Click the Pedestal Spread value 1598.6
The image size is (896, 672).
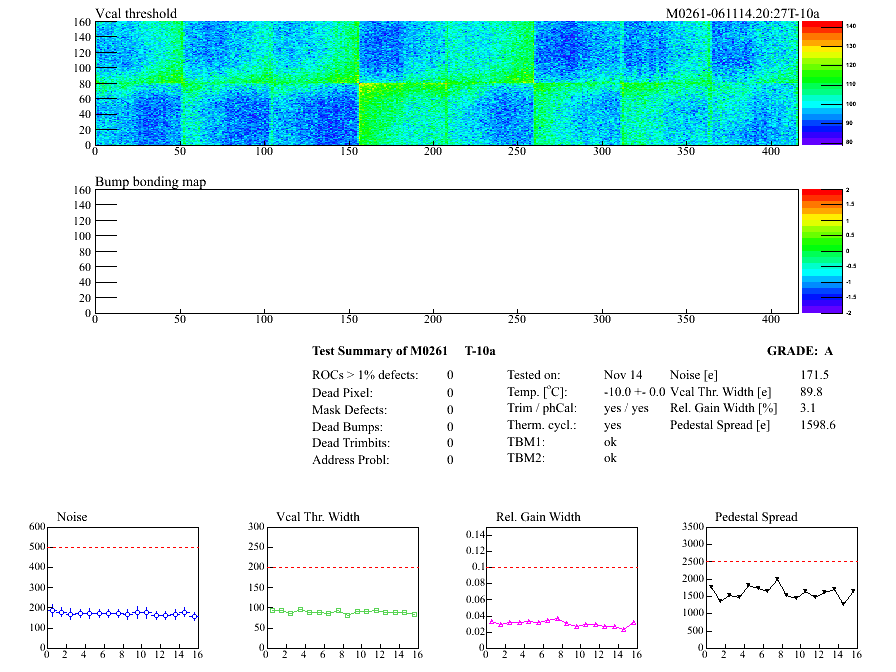pyautogui.click(x=818, y=425)
